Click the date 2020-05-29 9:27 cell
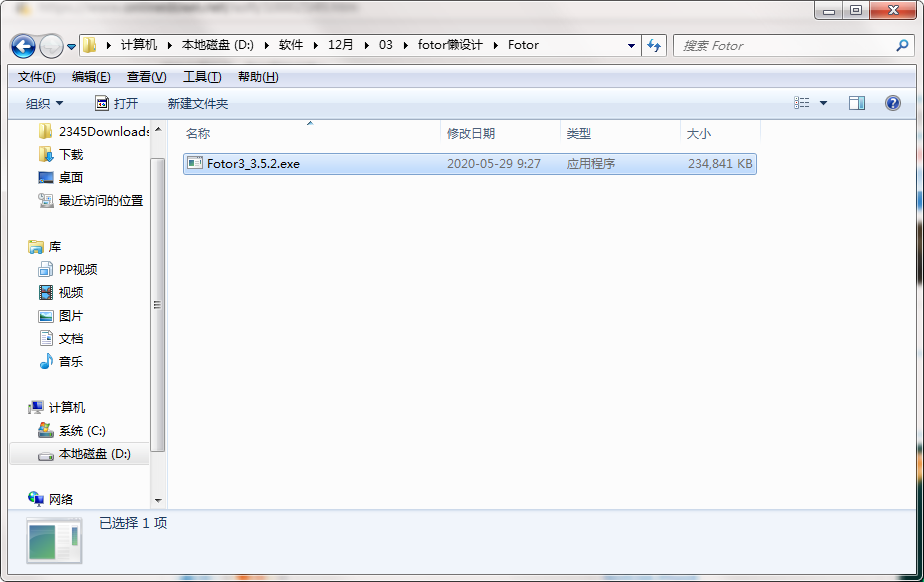924x582 pixels. point(493,164)
